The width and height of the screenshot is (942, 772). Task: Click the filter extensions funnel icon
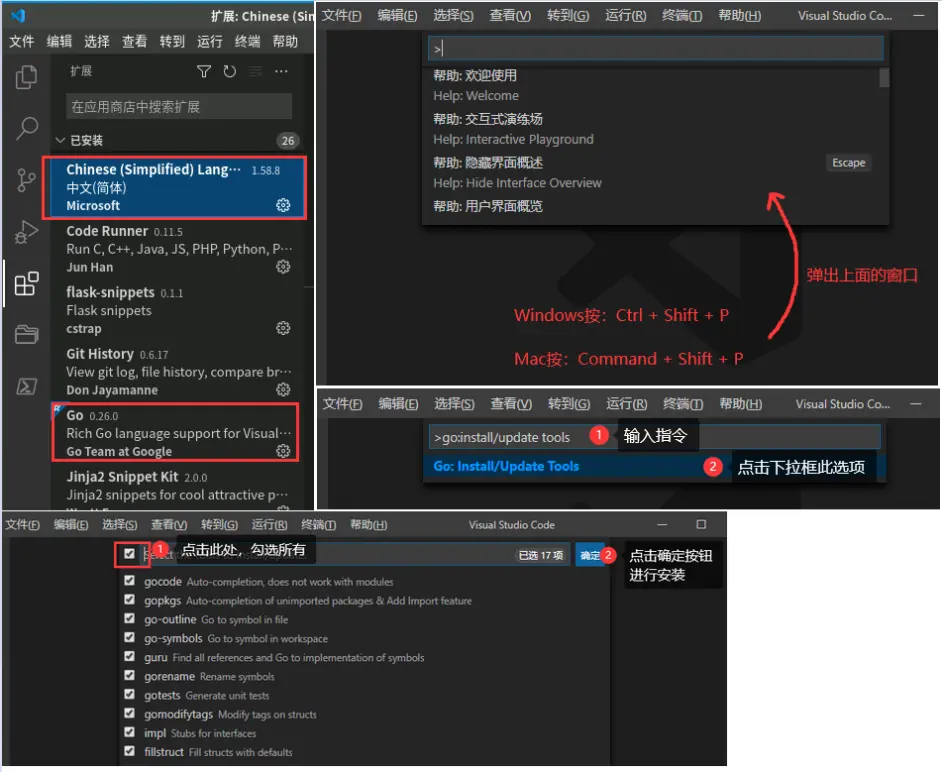pos(204,71)
